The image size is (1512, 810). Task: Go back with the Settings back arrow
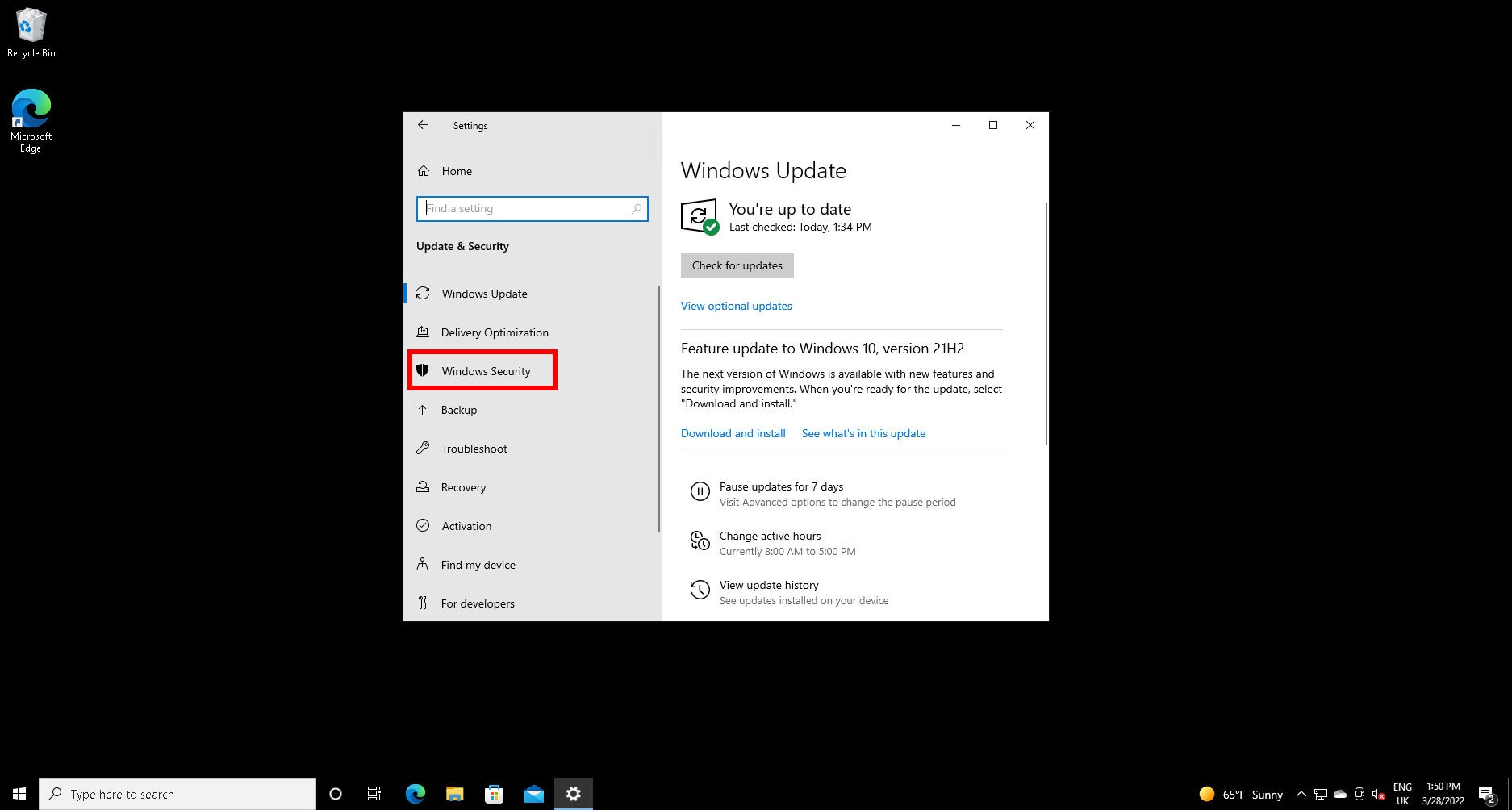(x=423, y=125)
